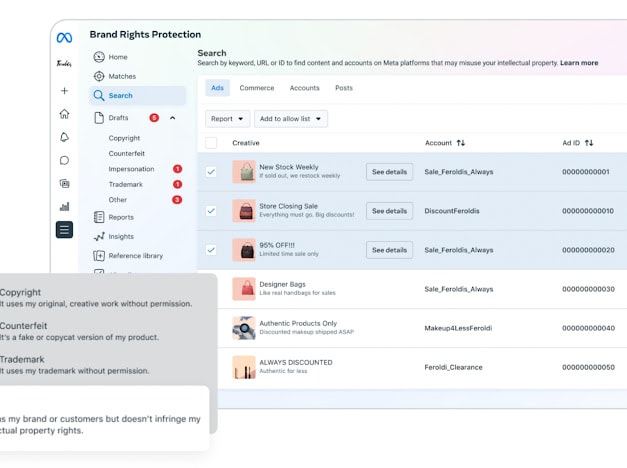Uncheck the New Stock Weekly row

pyautogui.click(x=211, y=172)
